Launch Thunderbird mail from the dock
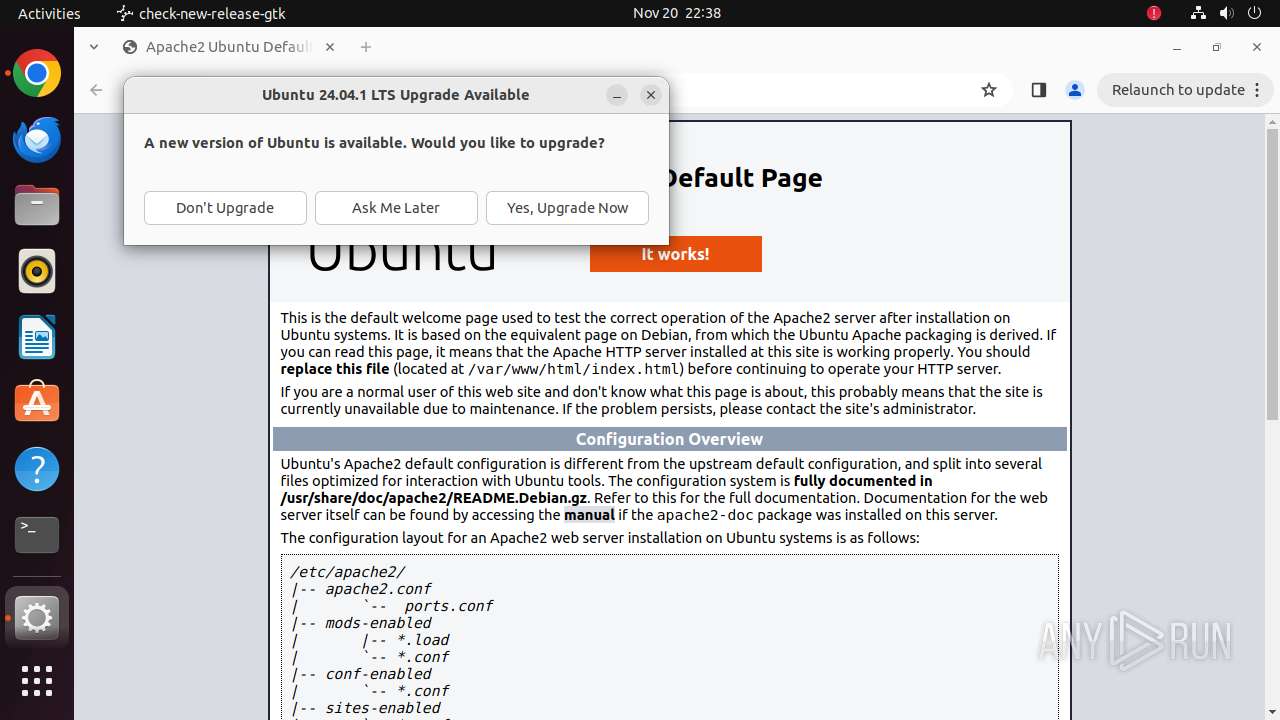Screen dimensions: 1280x720 coord(37,140)
